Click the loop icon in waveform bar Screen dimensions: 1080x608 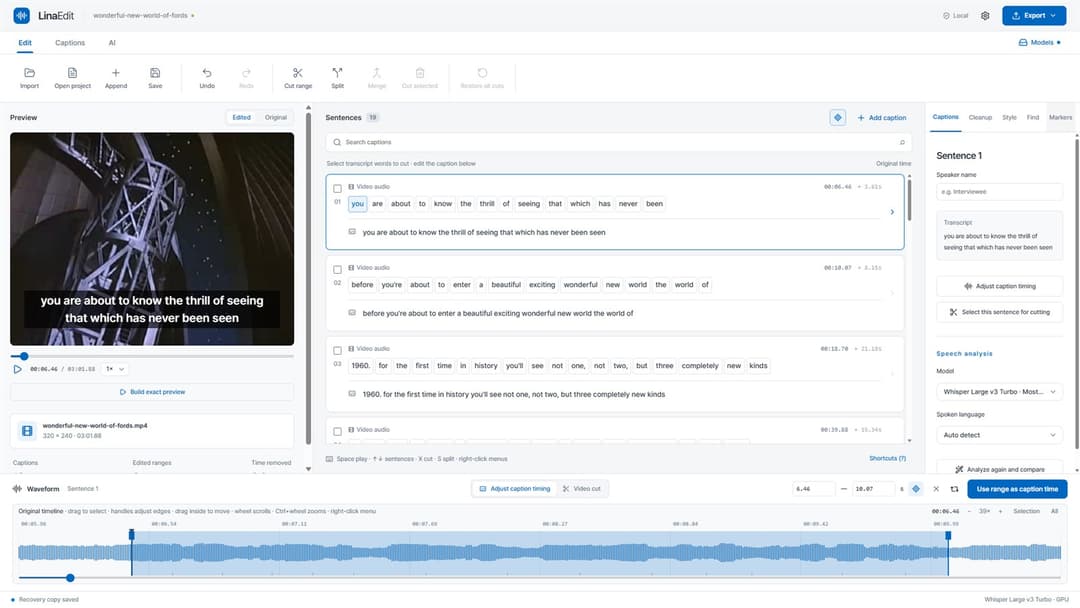954,489
